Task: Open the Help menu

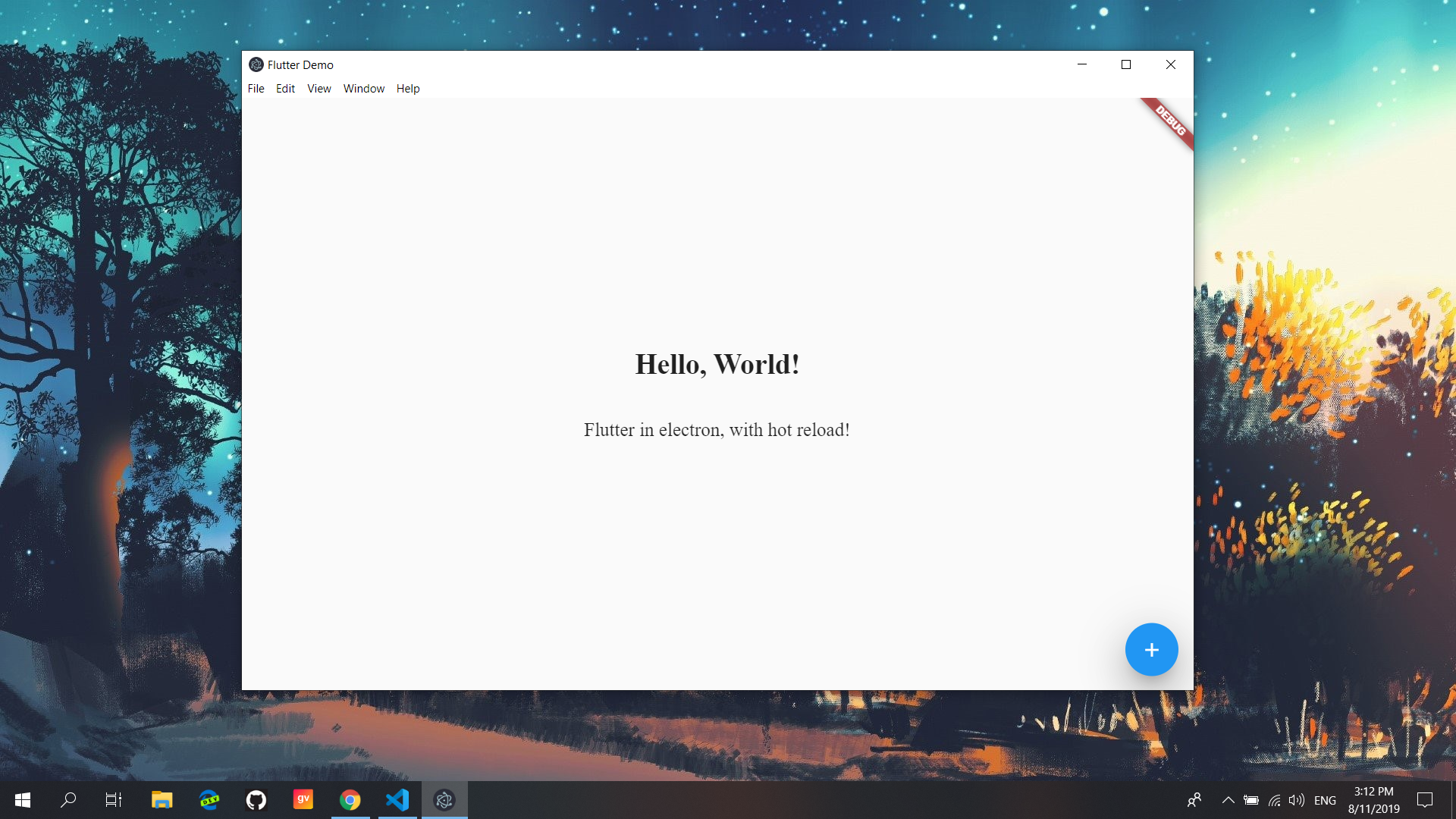Action: [x=407, y=89]
